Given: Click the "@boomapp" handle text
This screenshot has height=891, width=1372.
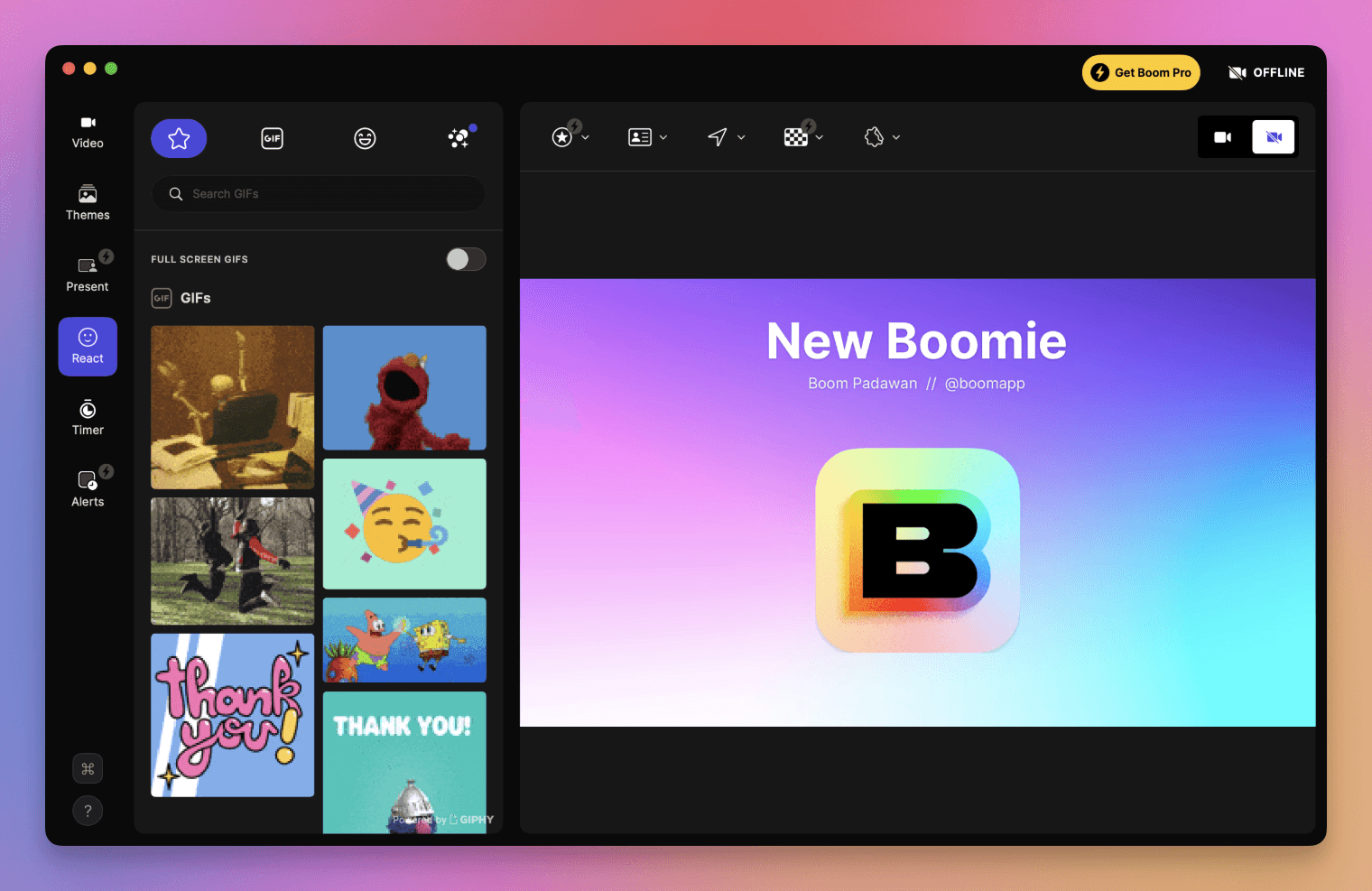Looking at the screenshot, I should point(985,384).
